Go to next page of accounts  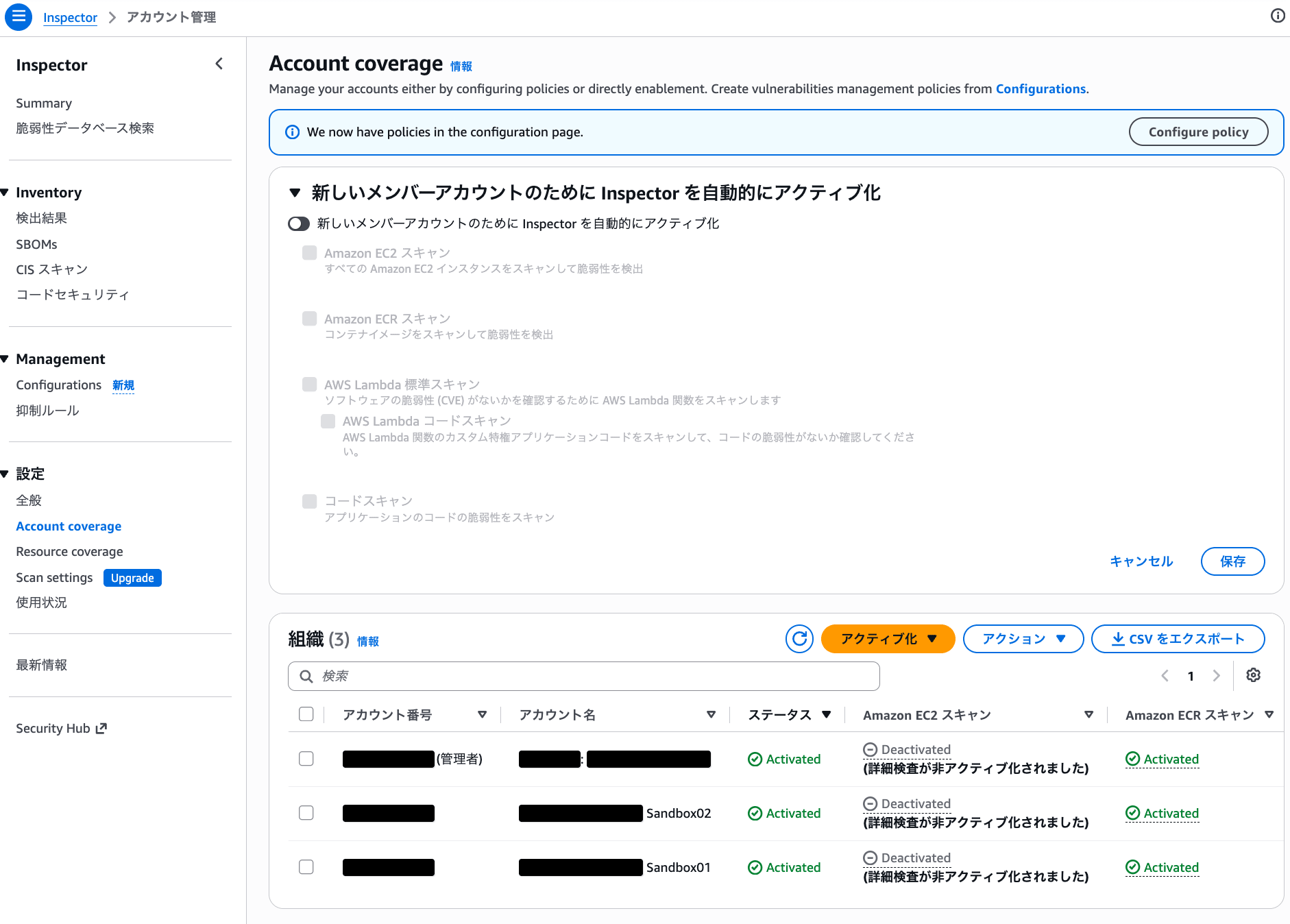point(1217,676)
